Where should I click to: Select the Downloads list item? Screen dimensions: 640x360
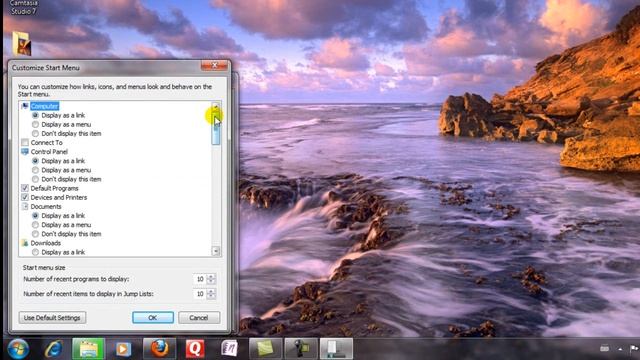[46, 243]
